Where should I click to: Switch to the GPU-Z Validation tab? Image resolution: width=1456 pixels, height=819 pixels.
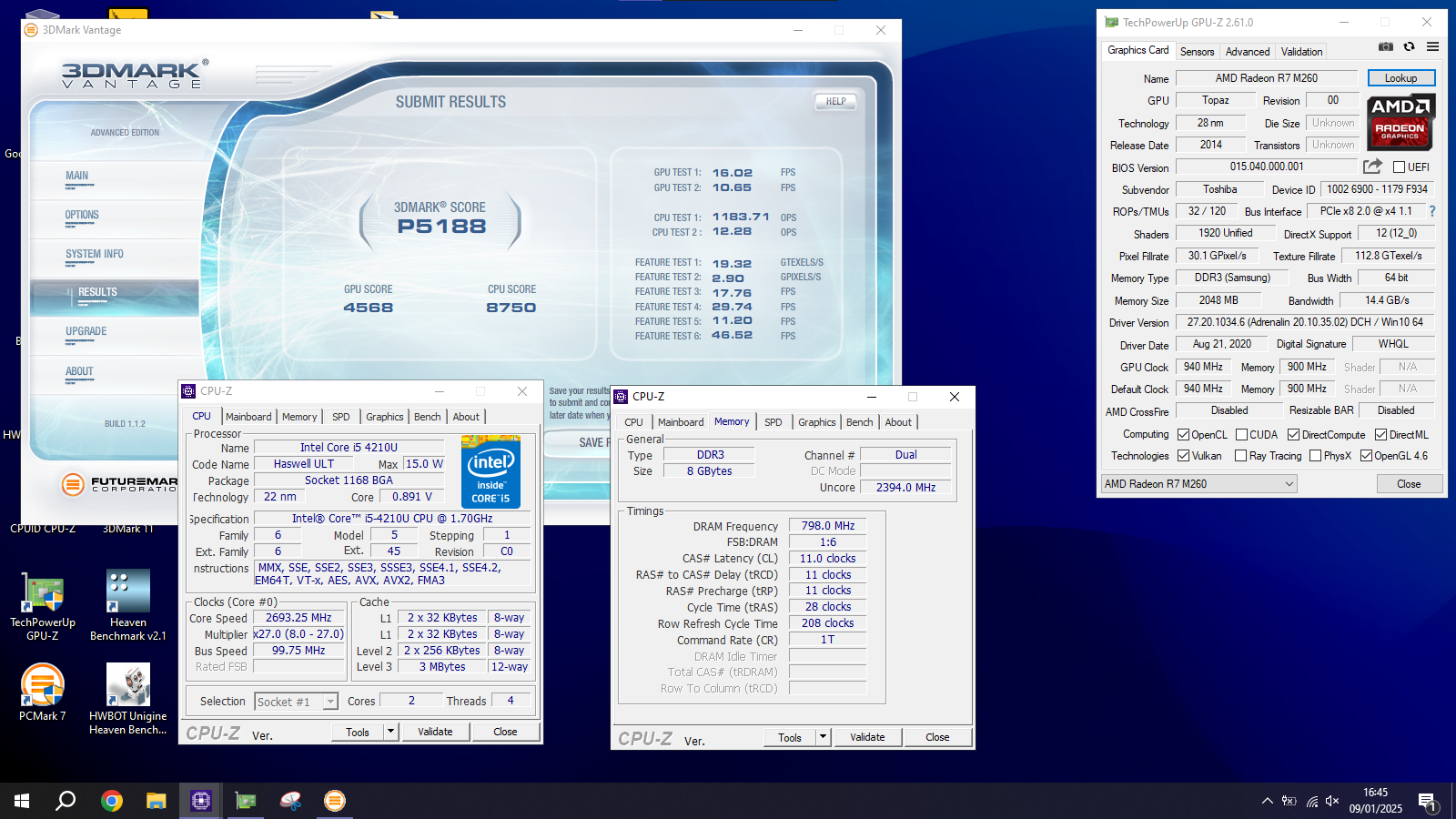[1301, 52]
